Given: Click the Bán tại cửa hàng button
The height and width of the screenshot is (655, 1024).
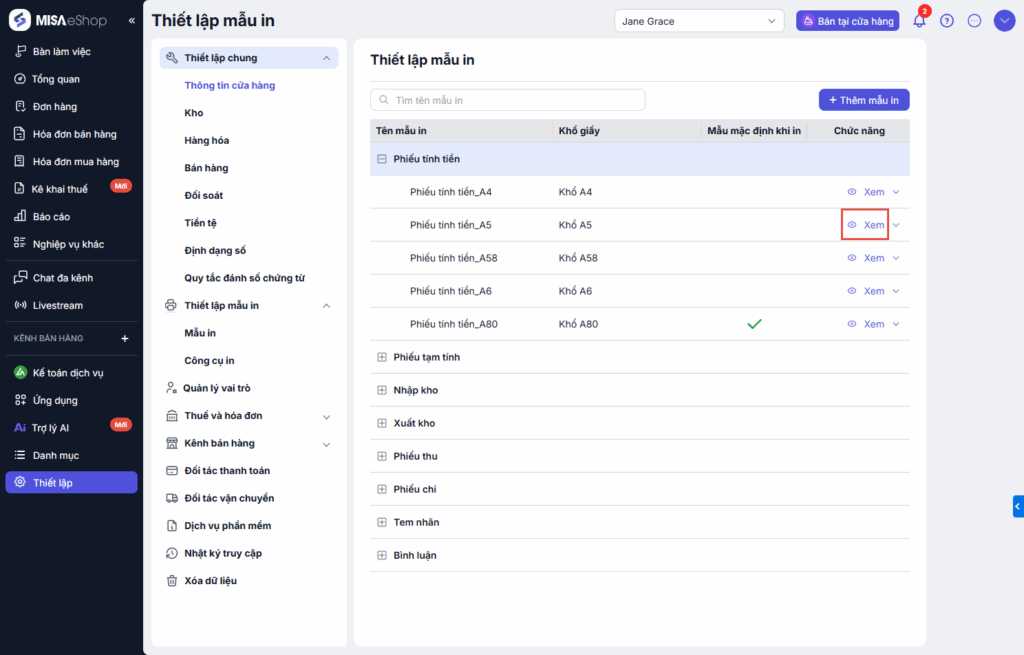Looking at the screenshot, I should [x=848, y=21].
